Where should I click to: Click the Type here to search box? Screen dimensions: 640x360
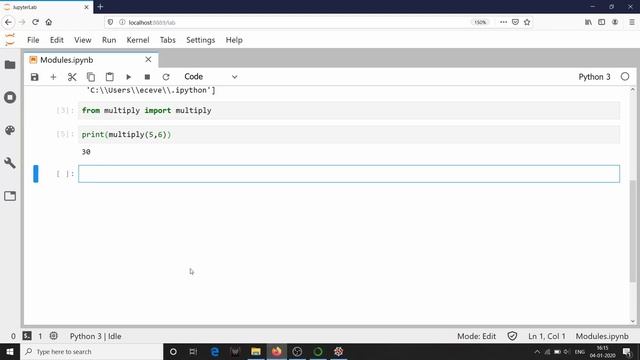point(91,351)
